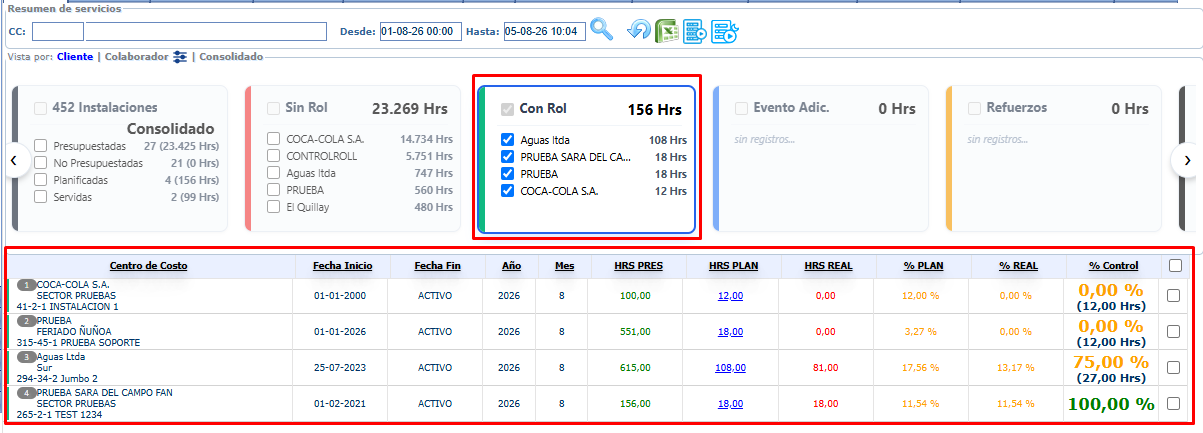The image size is (1203, 433).
Task: Click the blue refresh arrow icon
Action: (639, 31)
